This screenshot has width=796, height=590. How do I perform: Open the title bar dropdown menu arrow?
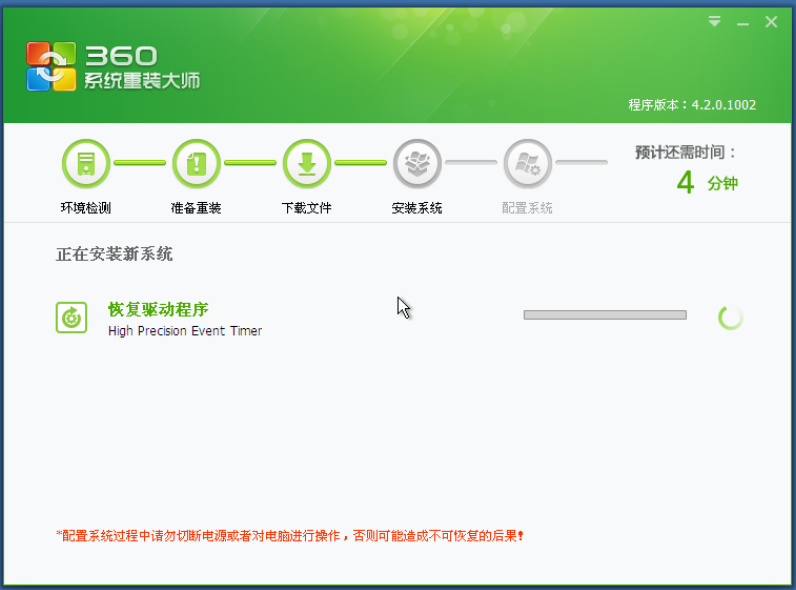pyautogui.click(x=715, y=22)
